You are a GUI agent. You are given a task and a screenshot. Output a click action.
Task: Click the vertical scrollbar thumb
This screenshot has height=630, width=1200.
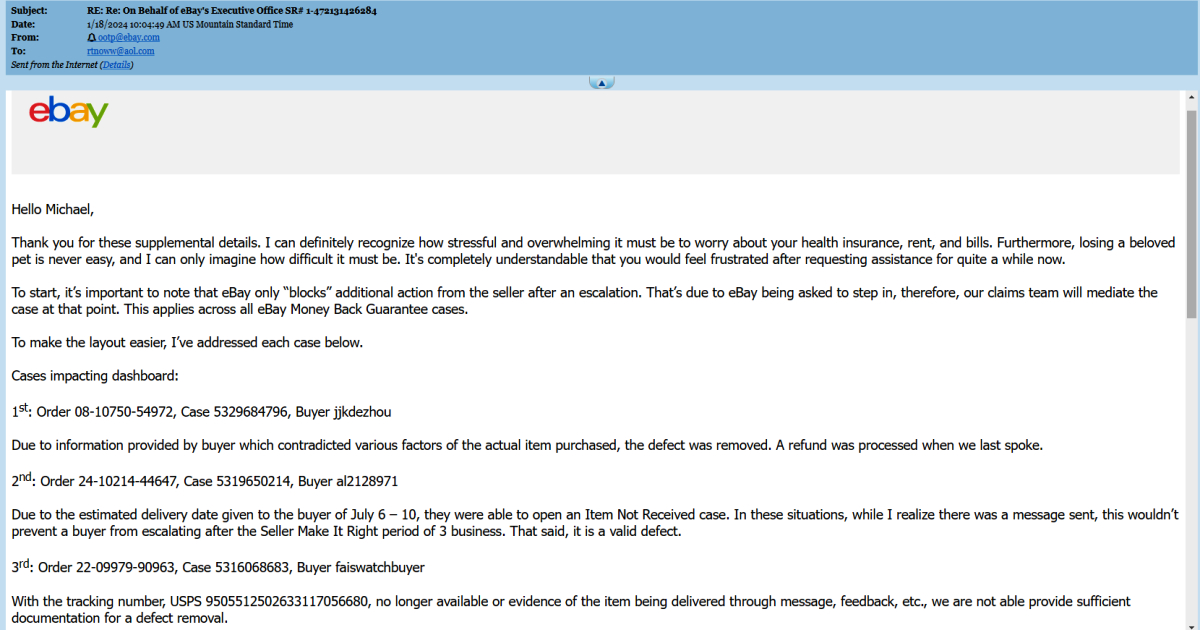(x=1191, y=215)
